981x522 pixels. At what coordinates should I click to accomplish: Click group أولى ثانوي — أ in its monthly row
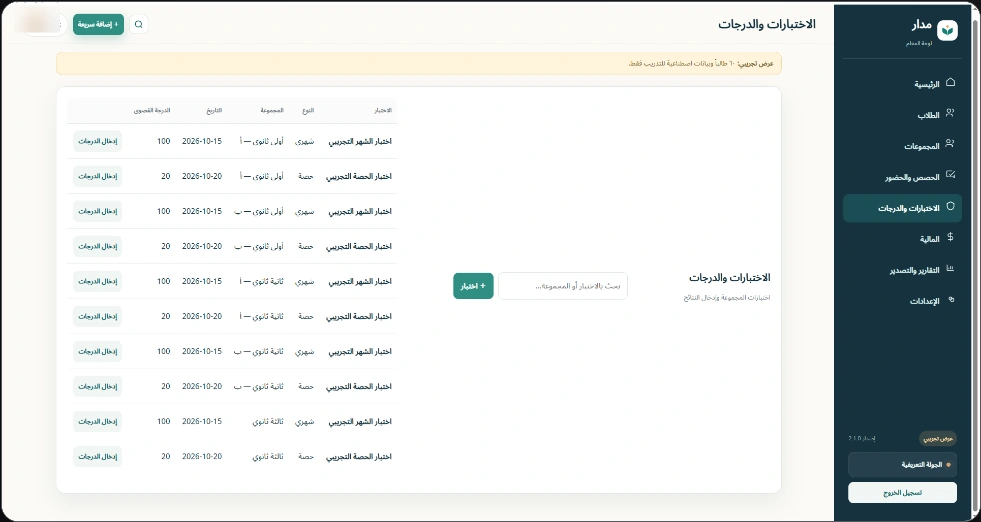pos(262,141)
